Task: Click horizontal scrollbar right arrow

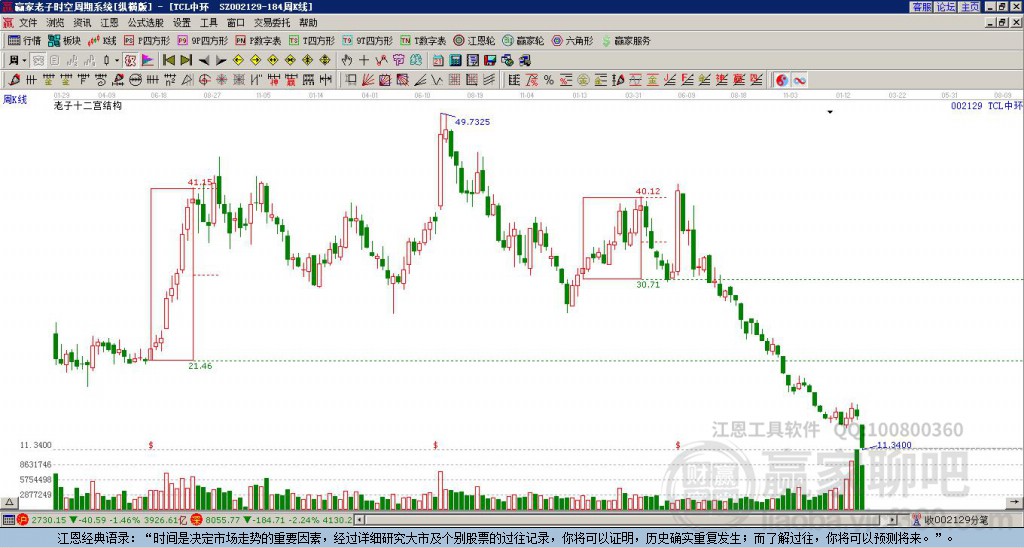Action: 893,520
